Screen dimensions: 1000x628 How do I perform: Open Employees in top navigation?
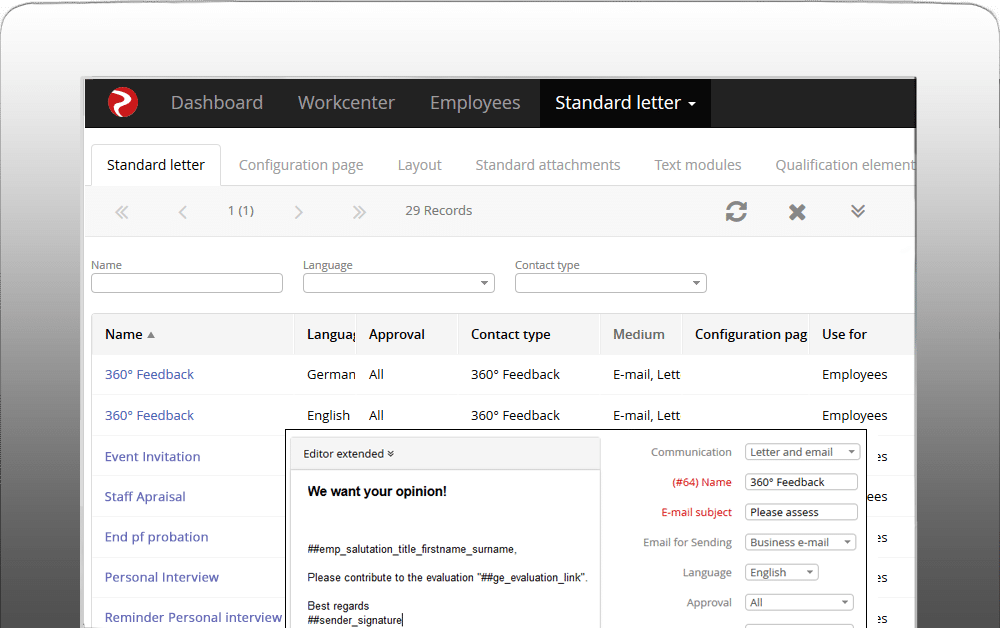(x=475, y=103)
